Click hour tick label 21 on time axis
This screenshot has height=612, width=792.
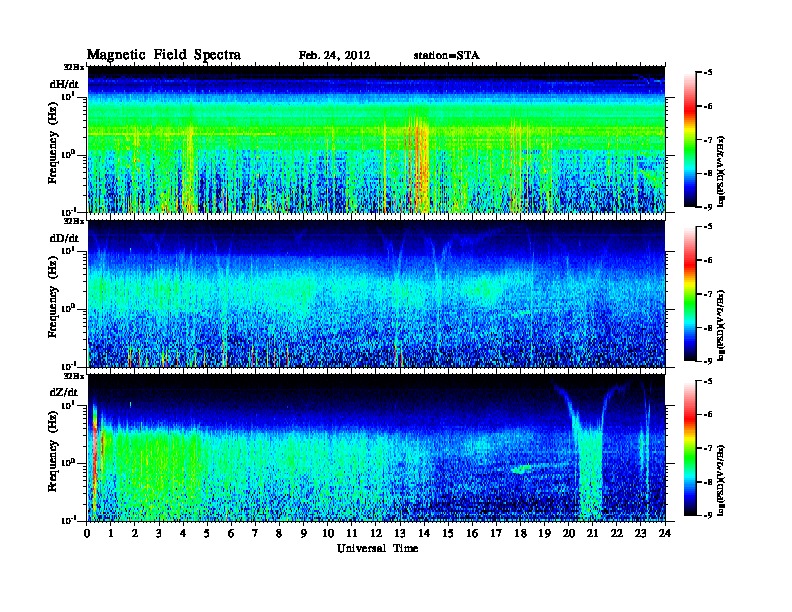(592, 534)
